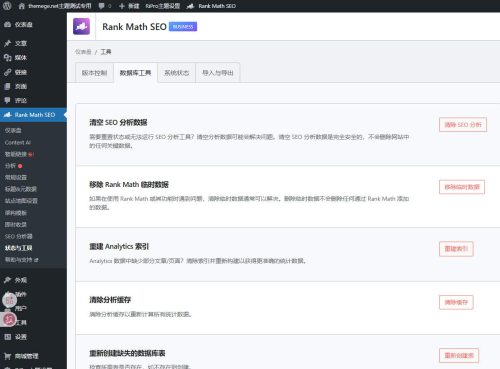The width and height of the screenshot is (500, 369).
Task: Open Posts via the pushpin icon
Action: pyautogui.click(x=7, y=43)
